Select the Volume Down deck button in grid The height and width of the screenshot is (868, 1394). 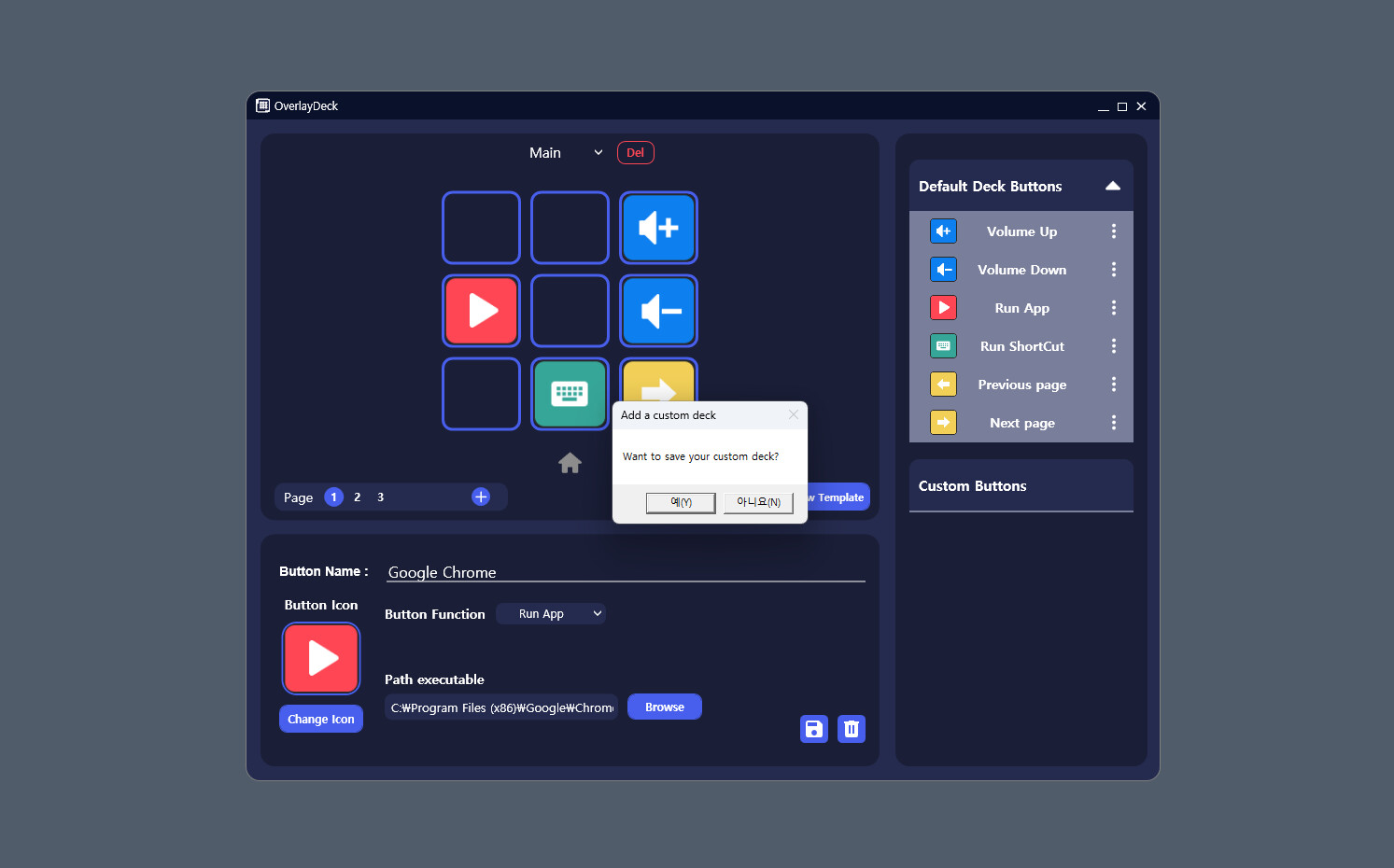click(x=658, y=311)
